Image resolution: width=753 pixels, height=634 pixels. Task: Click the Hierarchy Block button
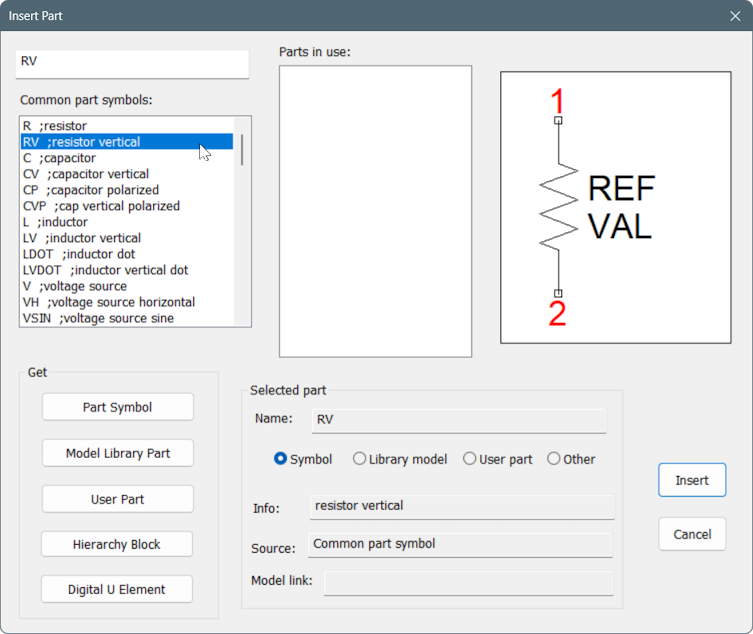pos(117,544)
